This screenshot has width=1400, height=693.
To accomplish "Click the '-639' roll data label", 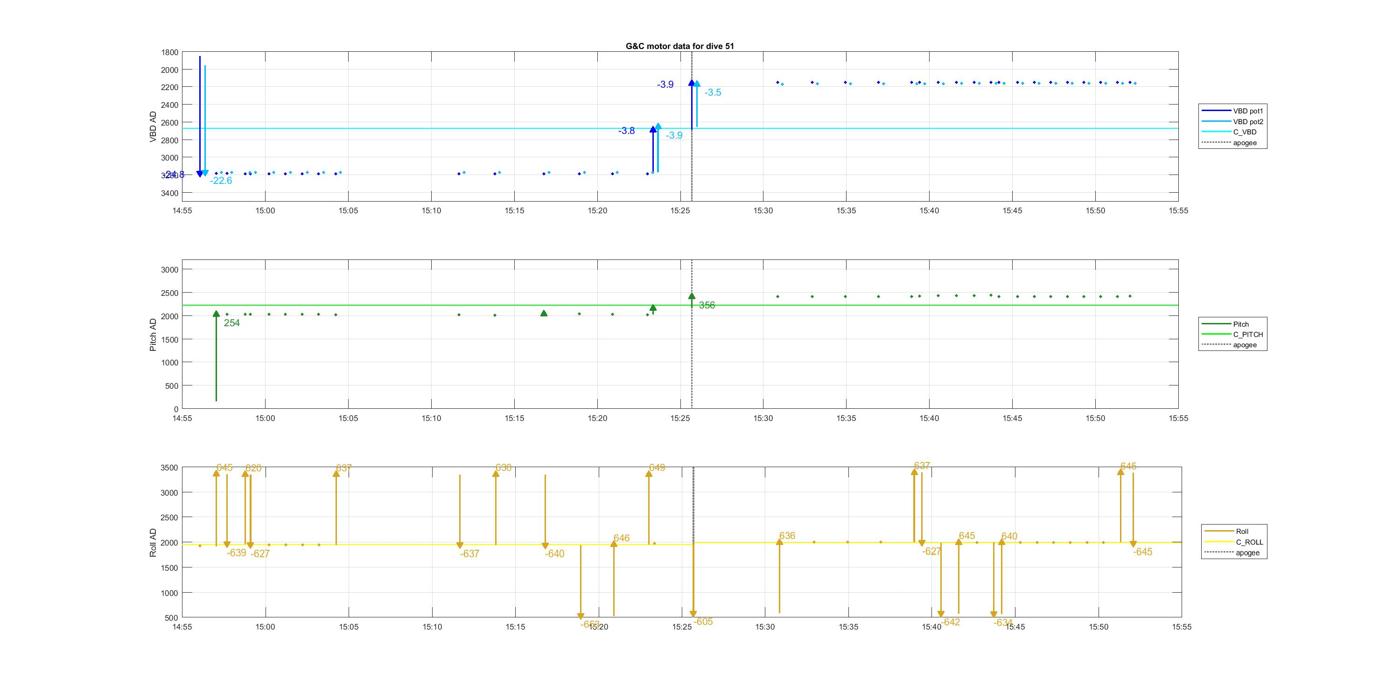I will 237,553.
